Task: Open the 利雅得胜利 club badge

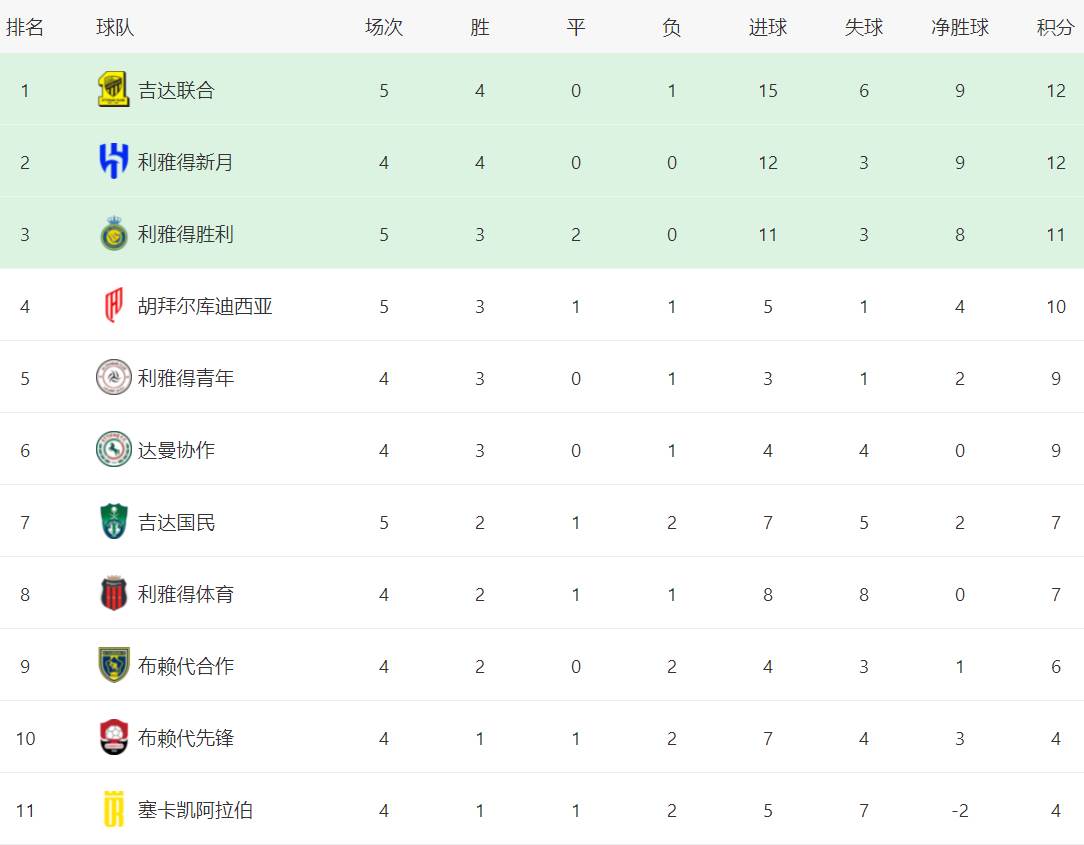Action: [113, 234]
